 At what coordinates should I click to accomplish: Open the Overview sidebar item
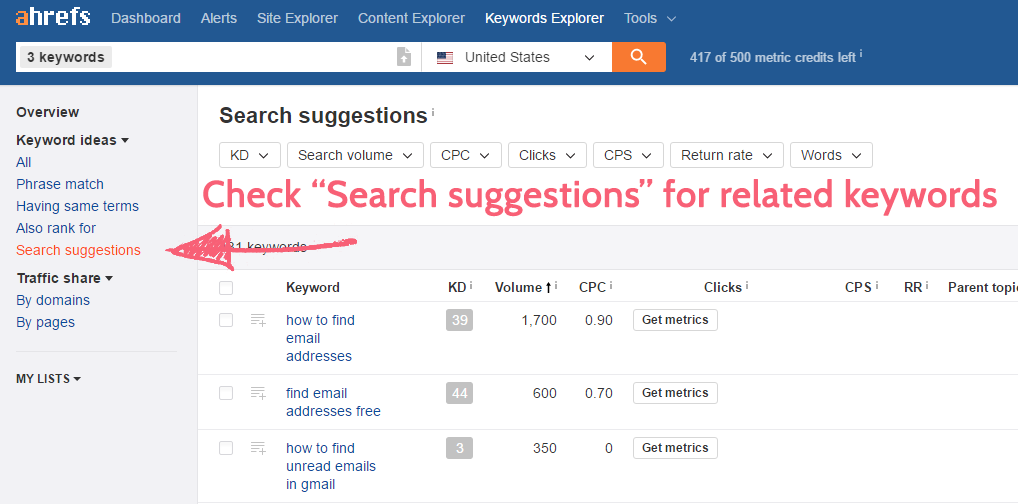[x=47, y=112]
